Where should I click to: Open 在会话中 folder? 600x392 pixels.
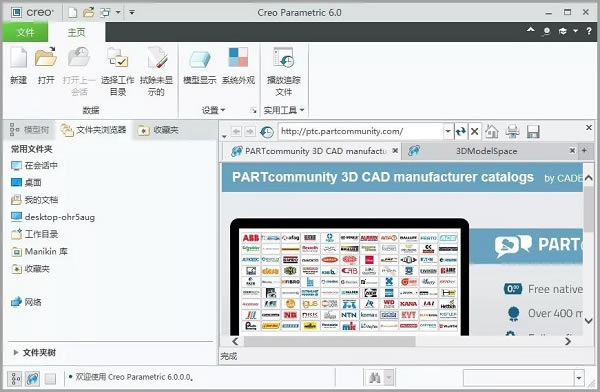[34, 165]
